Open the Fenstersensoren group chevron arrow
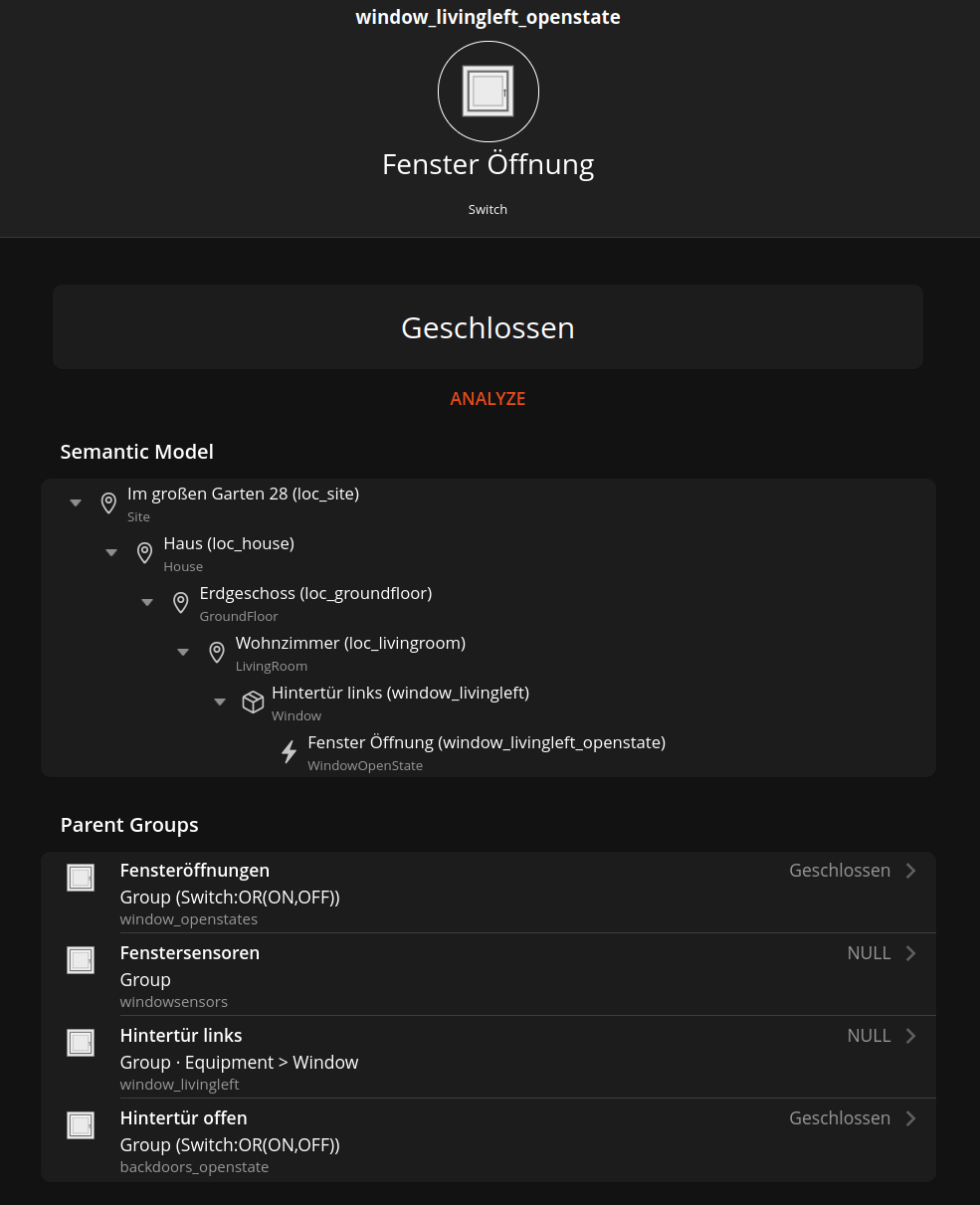 910,953
